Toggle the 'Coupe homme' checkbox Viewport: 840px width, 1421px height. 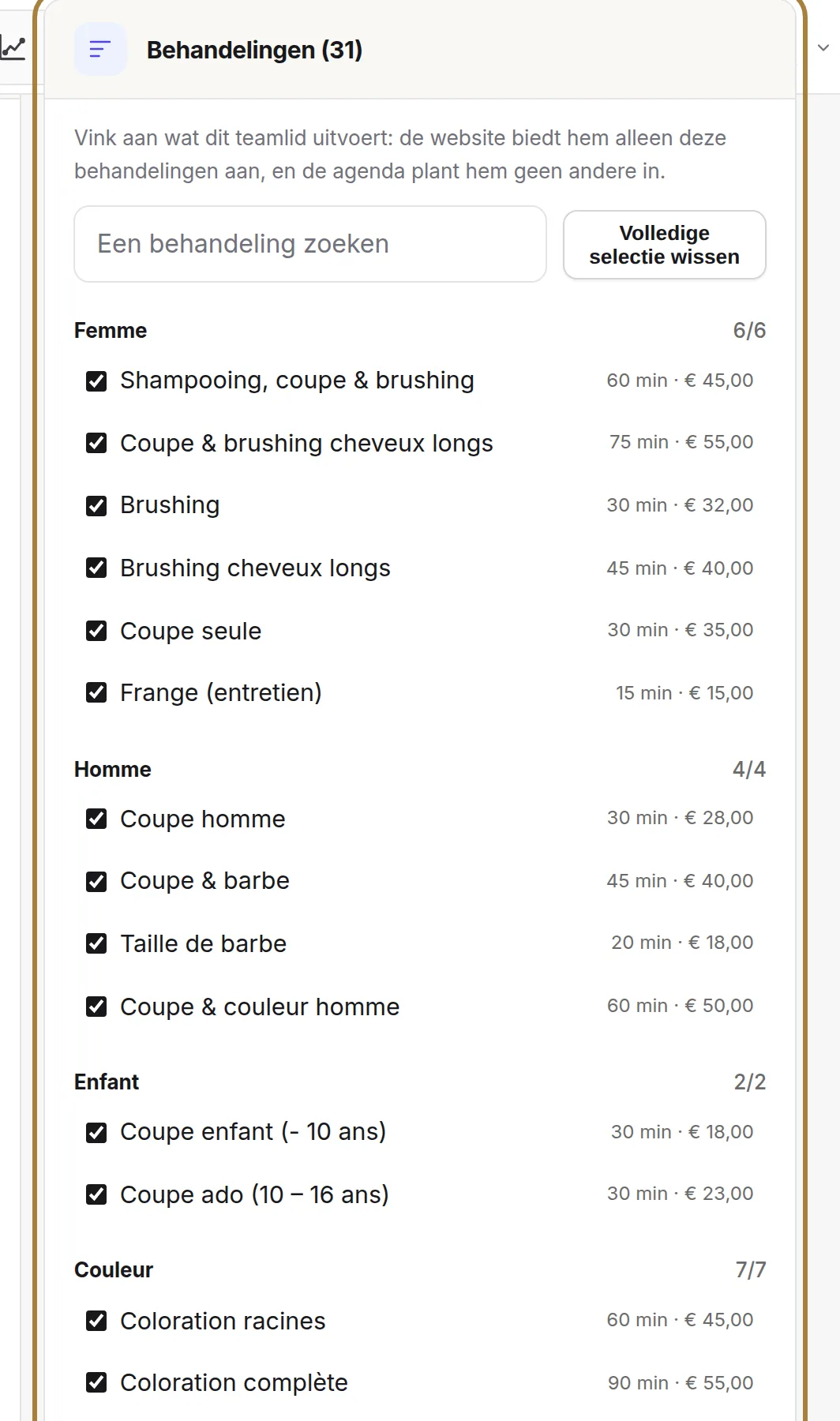point(96,819)
